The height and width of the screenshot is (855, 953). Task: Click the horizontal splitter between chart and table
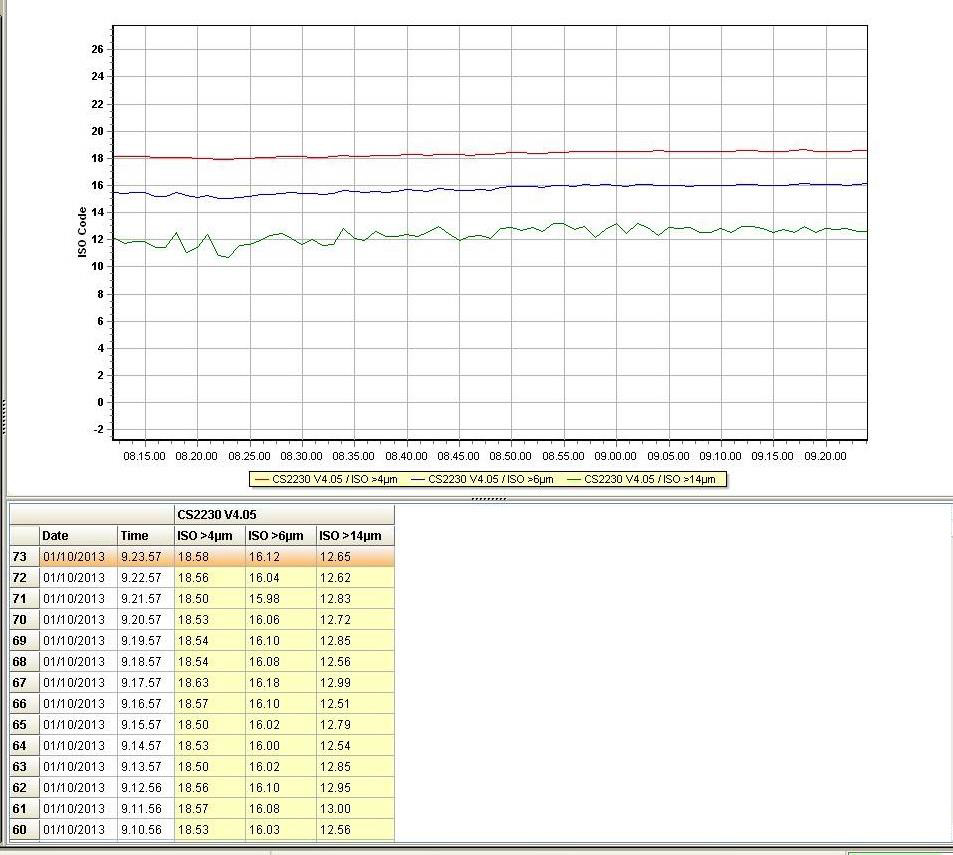(487, 497)
